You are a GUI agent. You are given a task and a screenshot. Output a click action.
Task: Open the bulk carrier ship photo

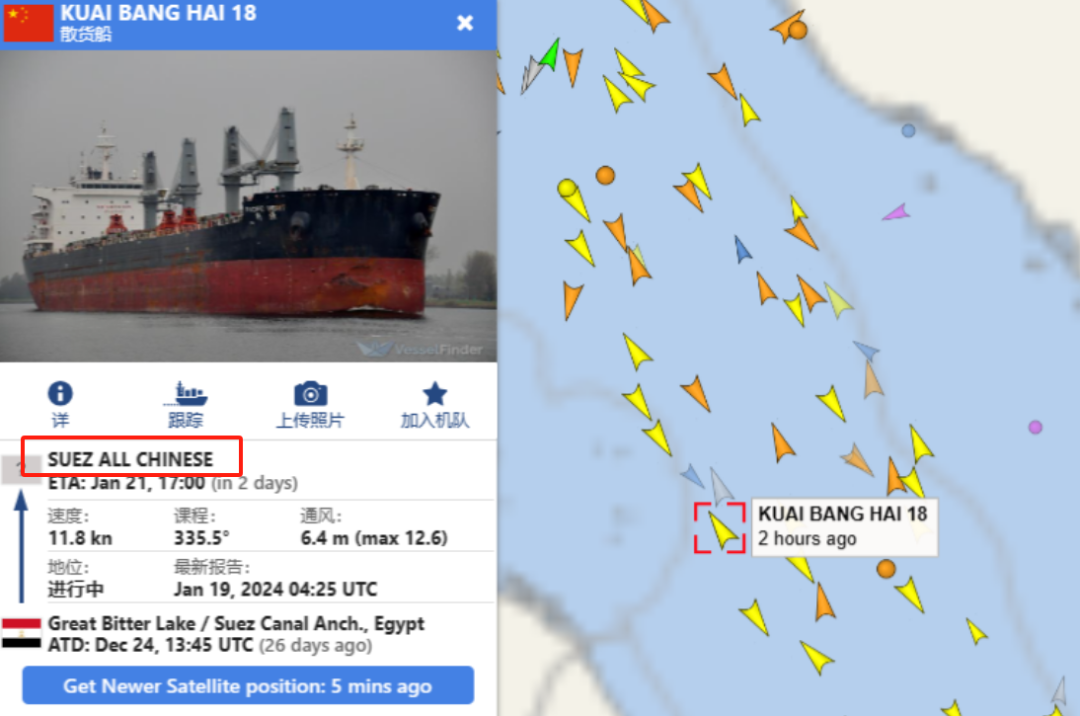[248, 206]
